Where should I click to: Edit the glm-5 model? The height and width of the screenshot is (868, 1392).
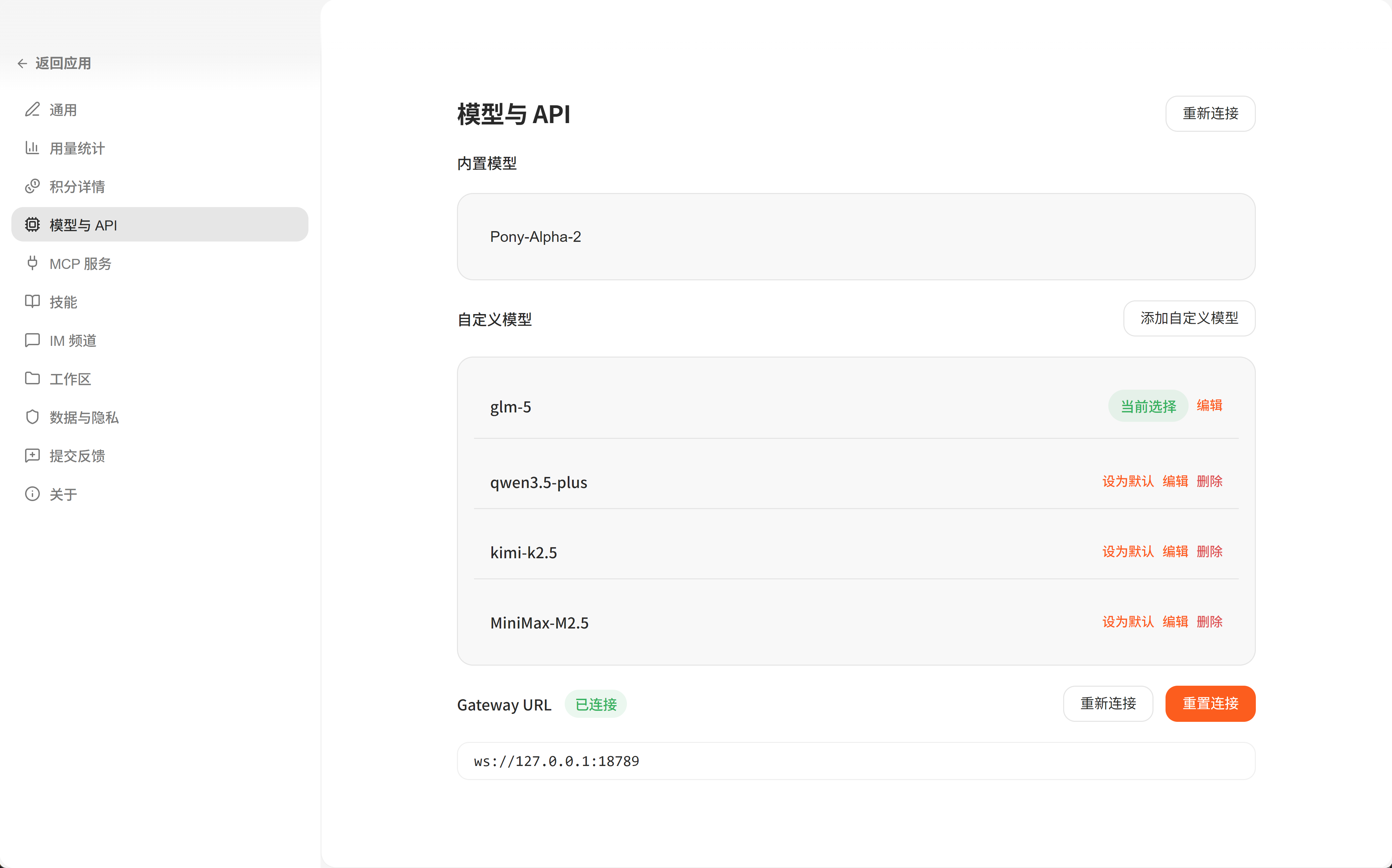coord(1209,406)
